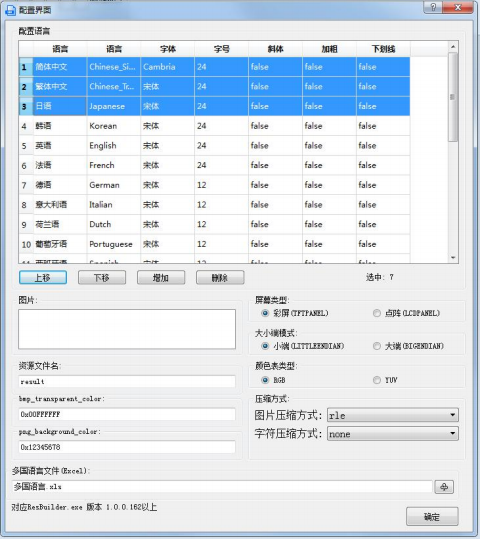Image resolution: width=480 pixels, height=539 pixels.
Task: Click the 字体 column header
Action: [168, 49]
